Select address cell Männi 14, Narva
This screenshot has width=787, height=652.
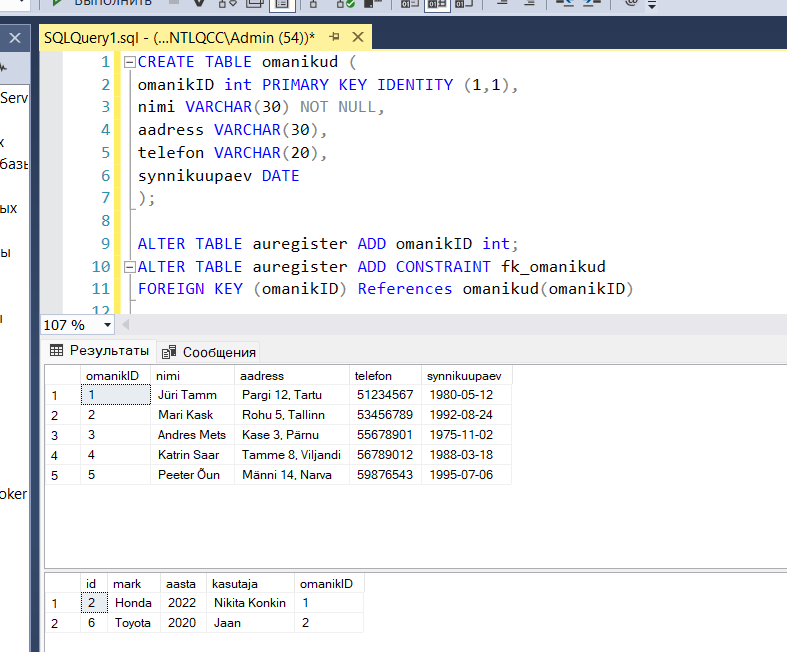(x=292, y=475)
